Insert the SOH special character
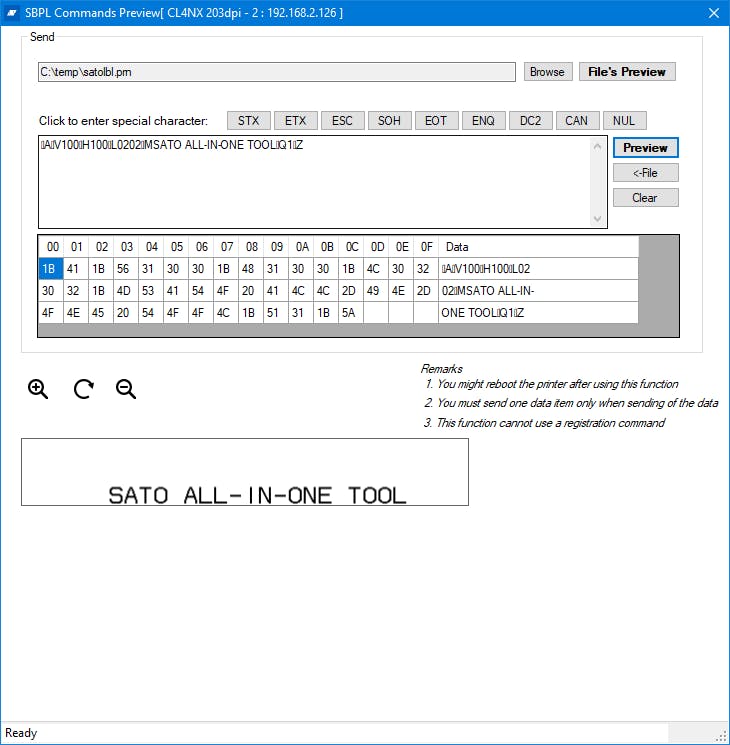 [390, 121]
